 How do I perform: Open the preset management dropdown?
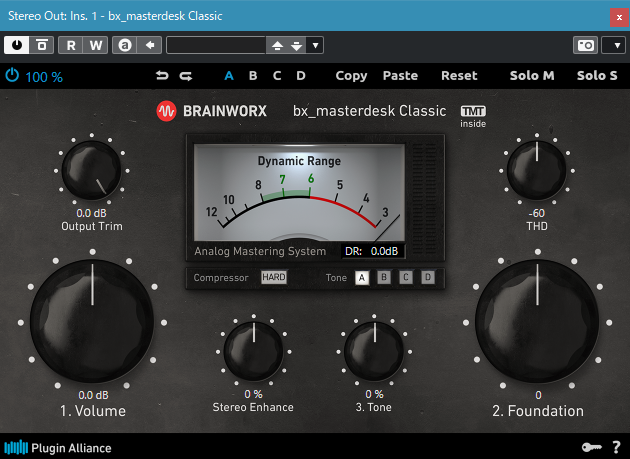coord(315,45)
